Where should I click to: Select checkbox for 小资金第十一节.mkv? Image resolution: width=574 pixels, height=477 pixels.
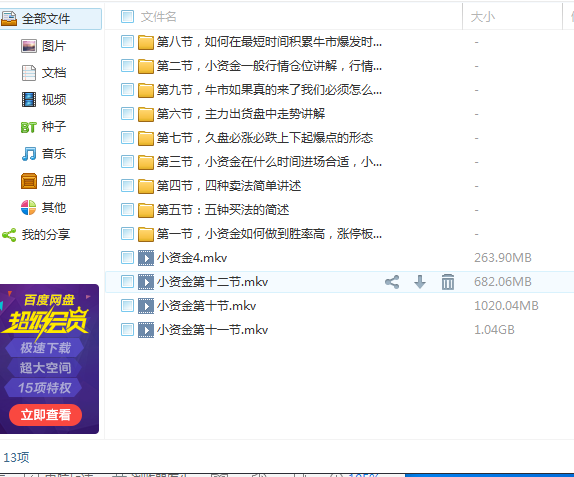127,330
